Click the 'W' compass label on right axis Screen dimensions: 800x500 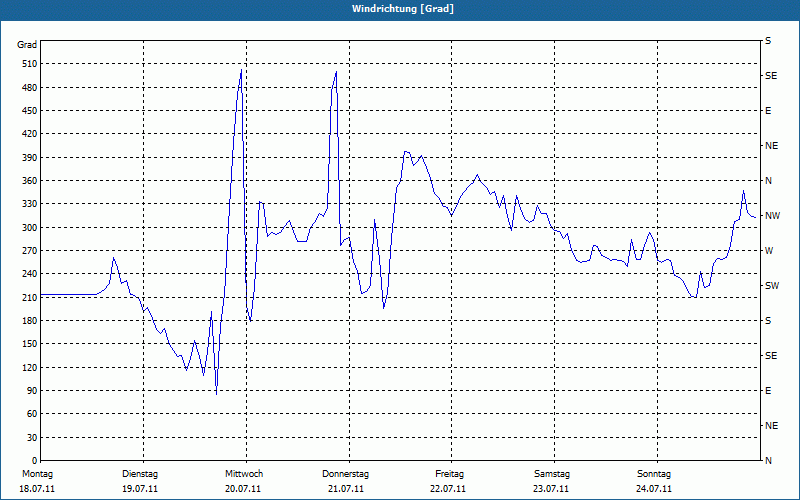click(769, 251)
